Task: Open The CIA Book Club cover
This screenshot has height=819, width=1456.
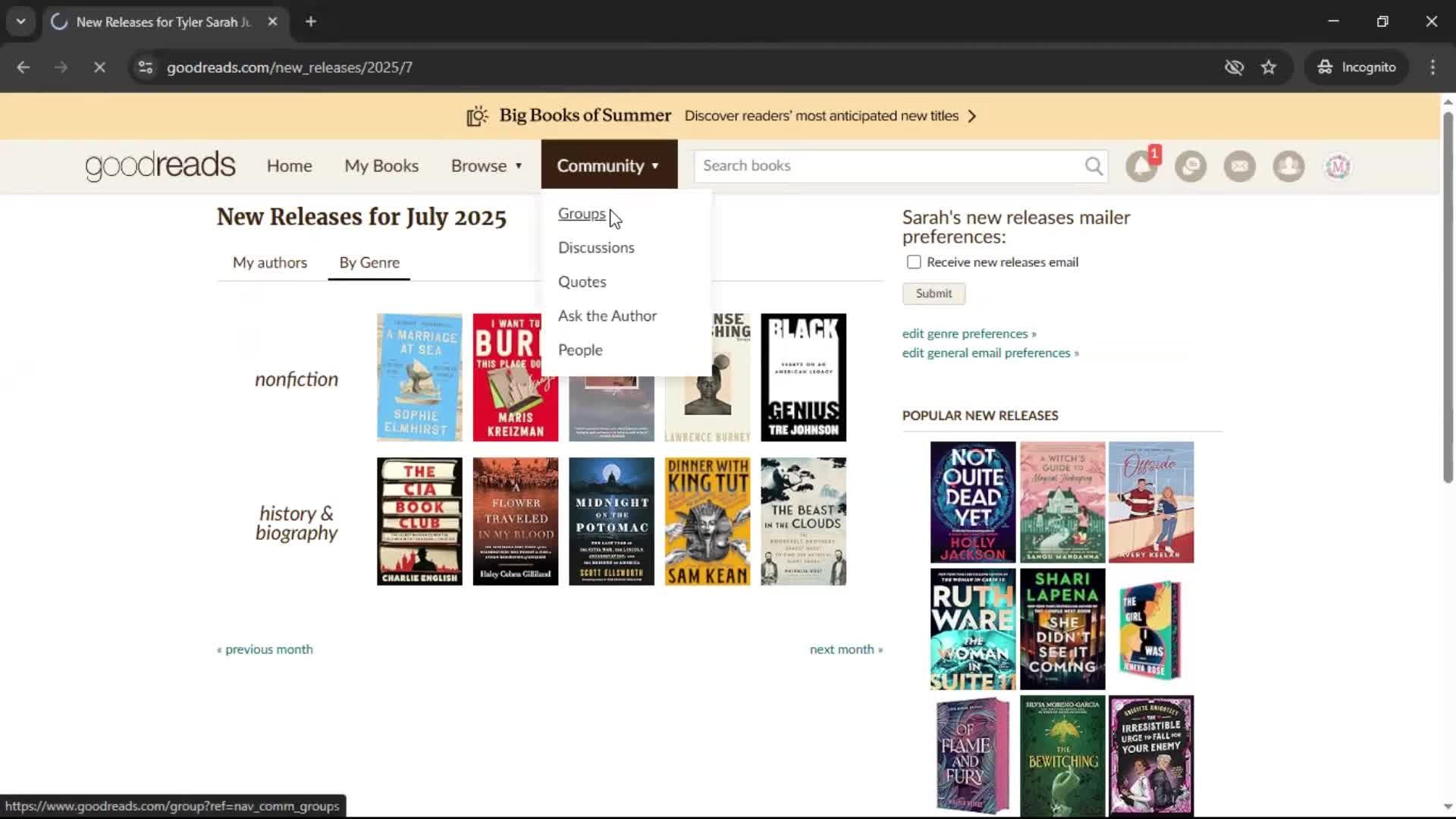Action: tap(419, 522)
